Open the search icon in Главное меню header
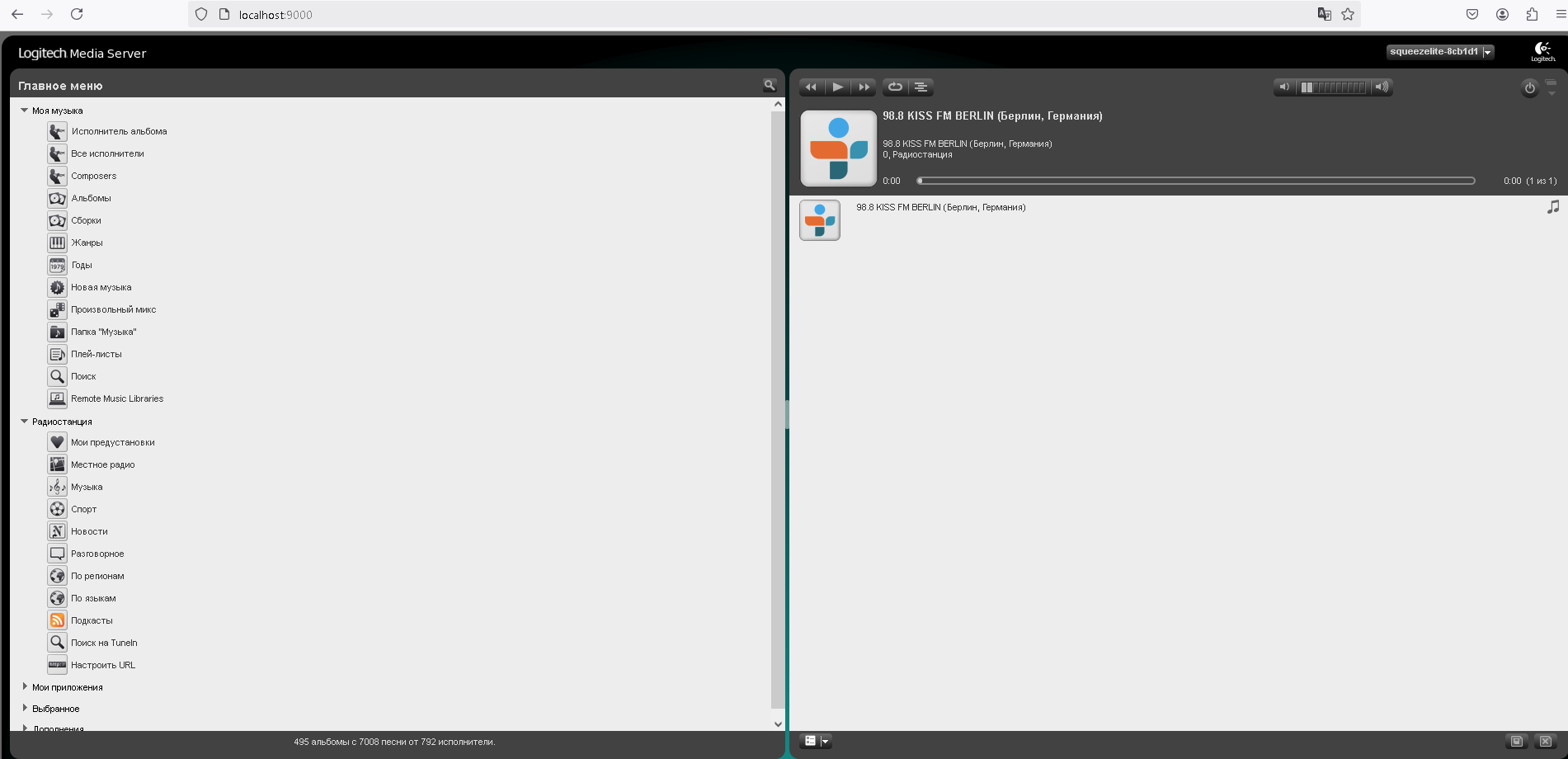The width and height of the screenshot is (1568, 759). (769, 85)
